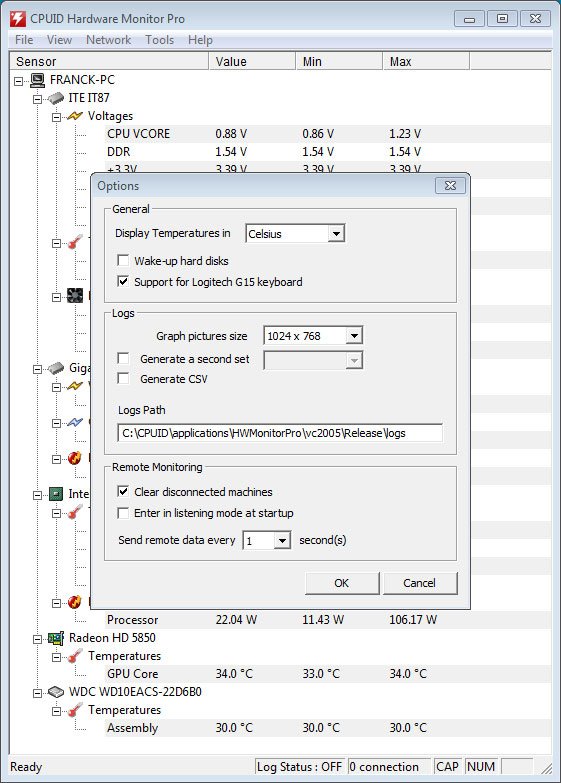The image size is (561, 783).
Task: Click into the Logs Path text field
Action: (x=280, y=433)
